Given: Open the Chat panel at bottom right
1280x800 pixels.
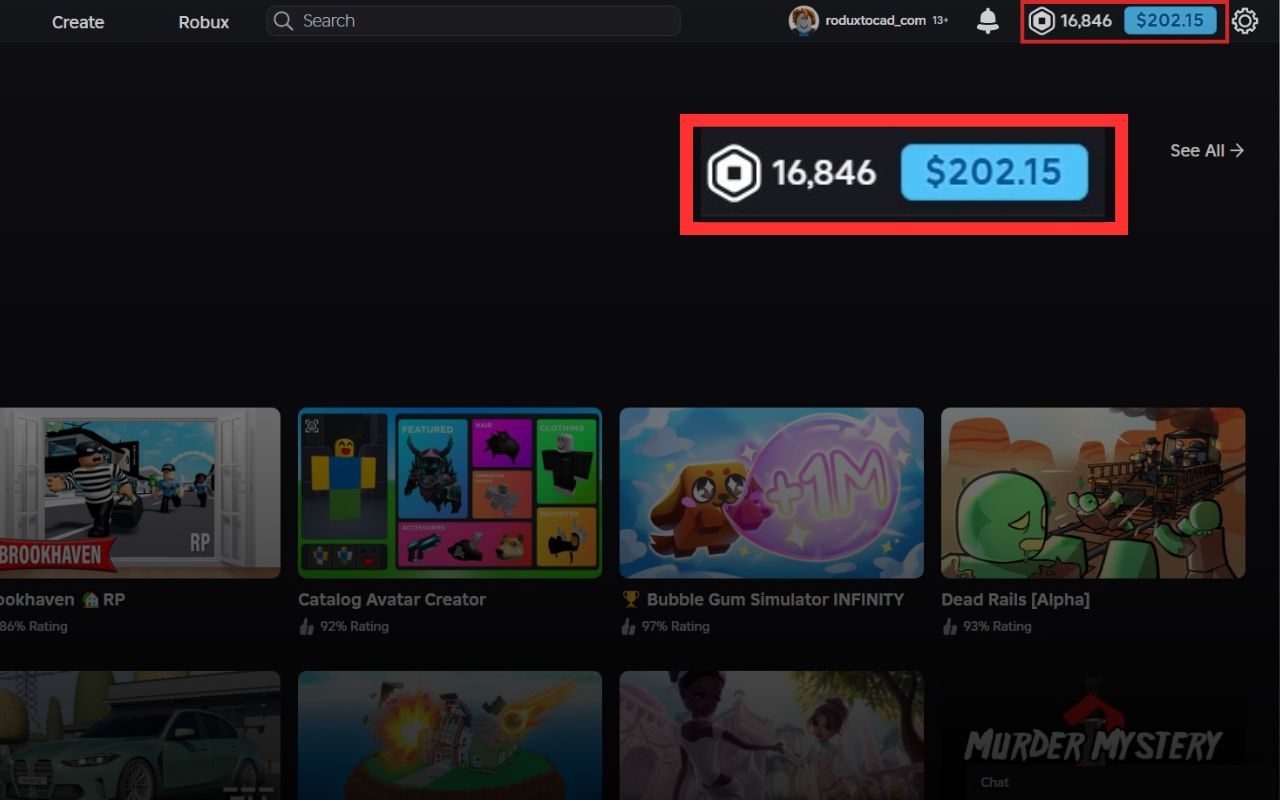Looking at the screenshot, I should pyautogui.click(x=994, y=782).
